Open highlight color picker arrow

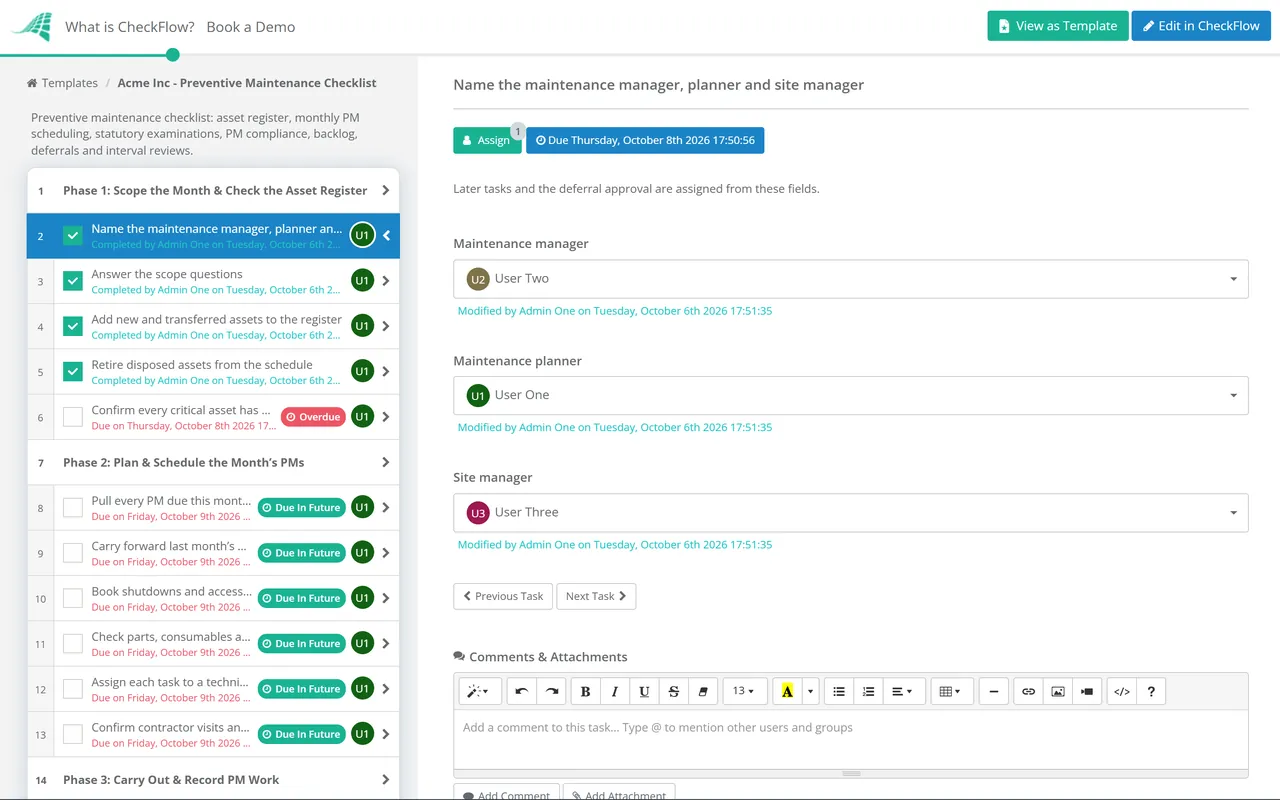pyautogui.click(x=811, y=691)
